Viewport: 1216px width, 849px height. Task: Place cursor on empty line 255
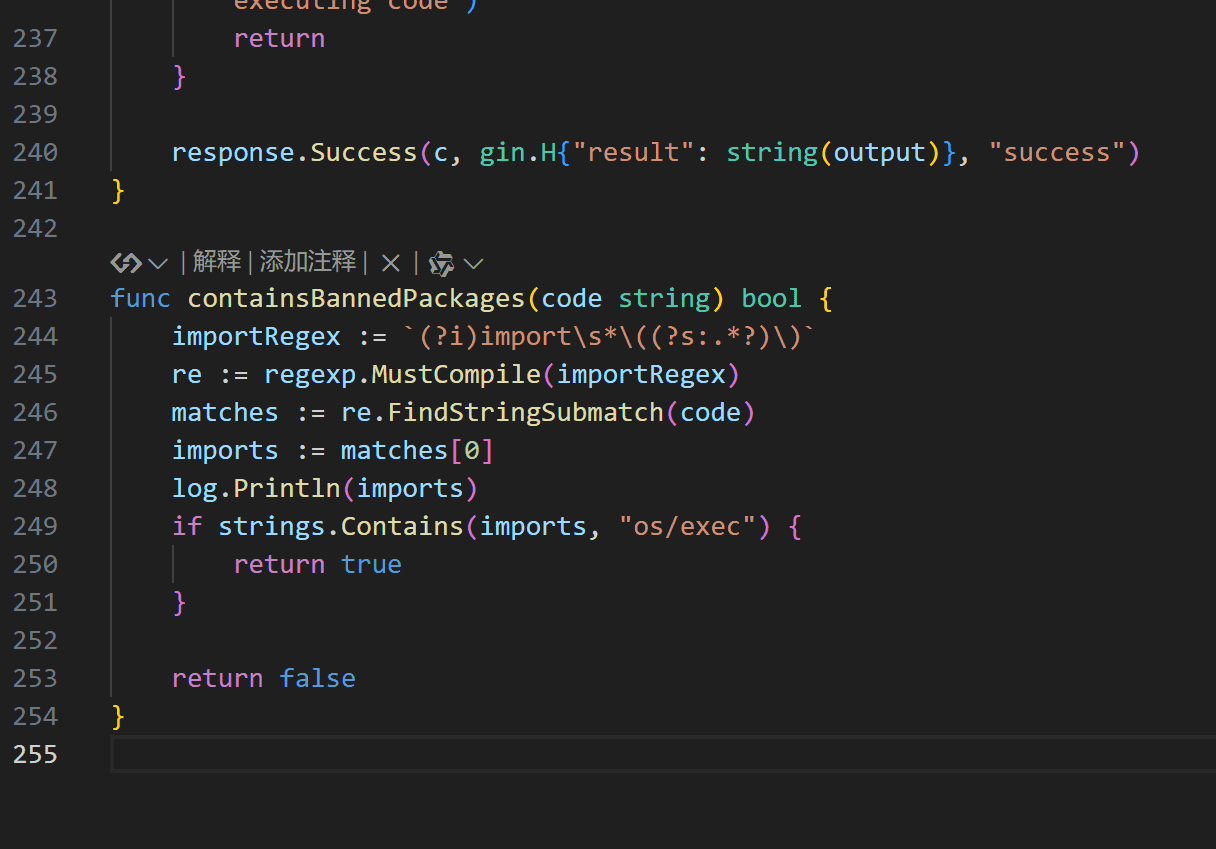[600, 754]
